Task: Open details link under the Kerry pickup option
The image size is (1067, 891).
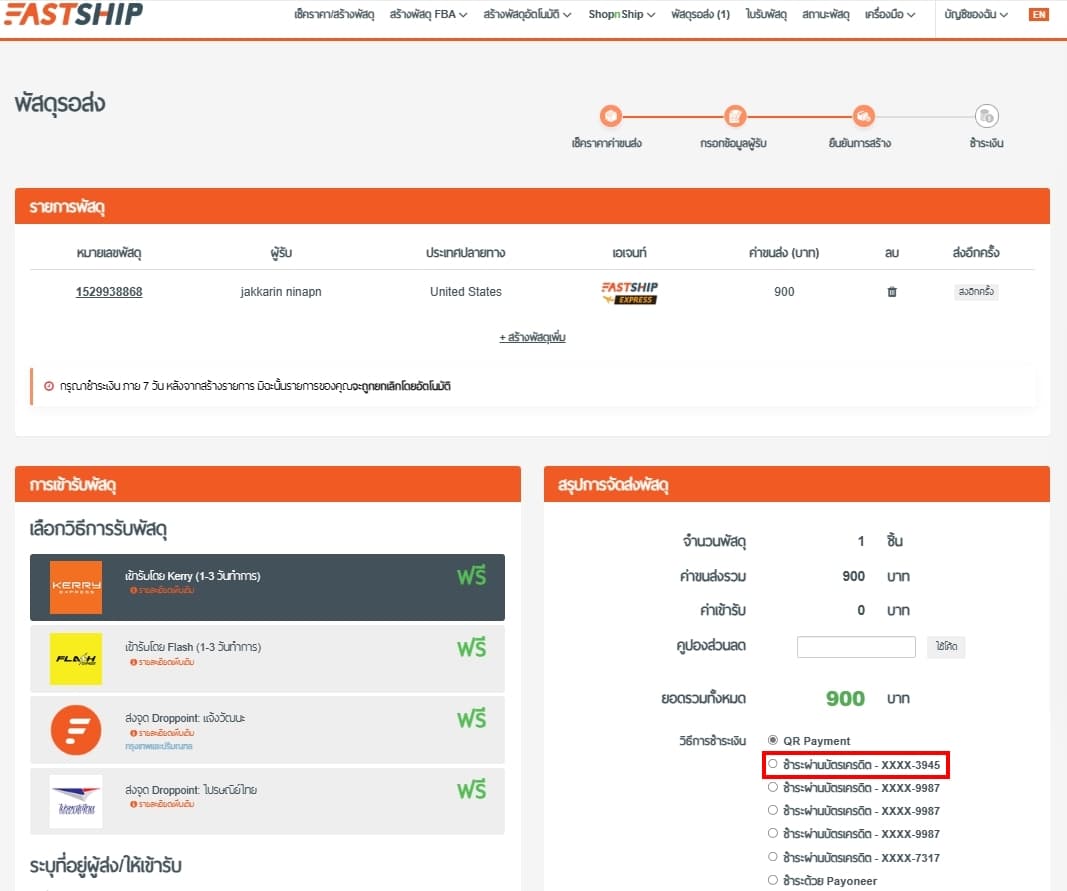Action: tap(162, 590)
